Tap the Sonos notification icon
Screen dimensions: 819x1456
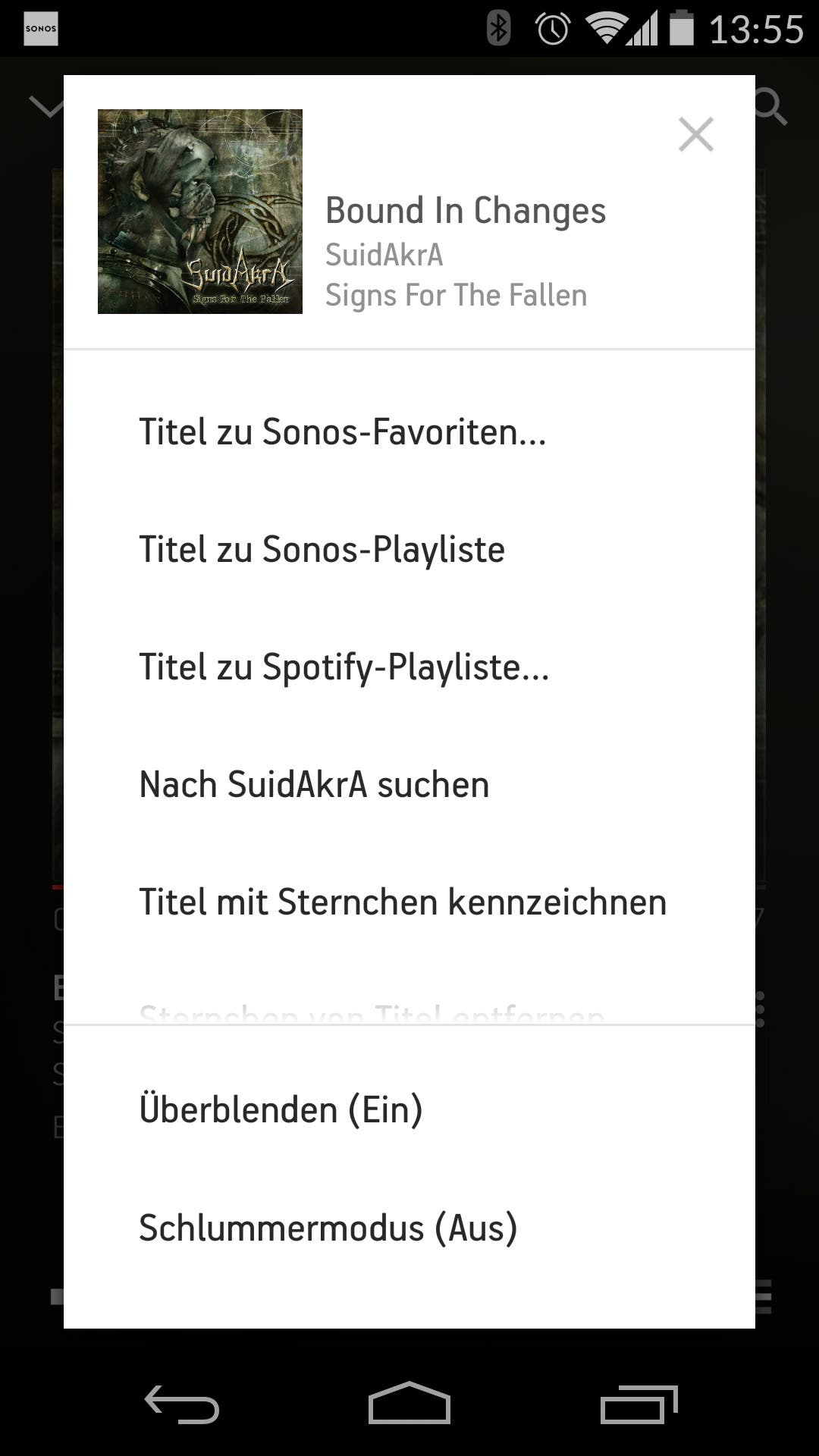coord(41,29)
